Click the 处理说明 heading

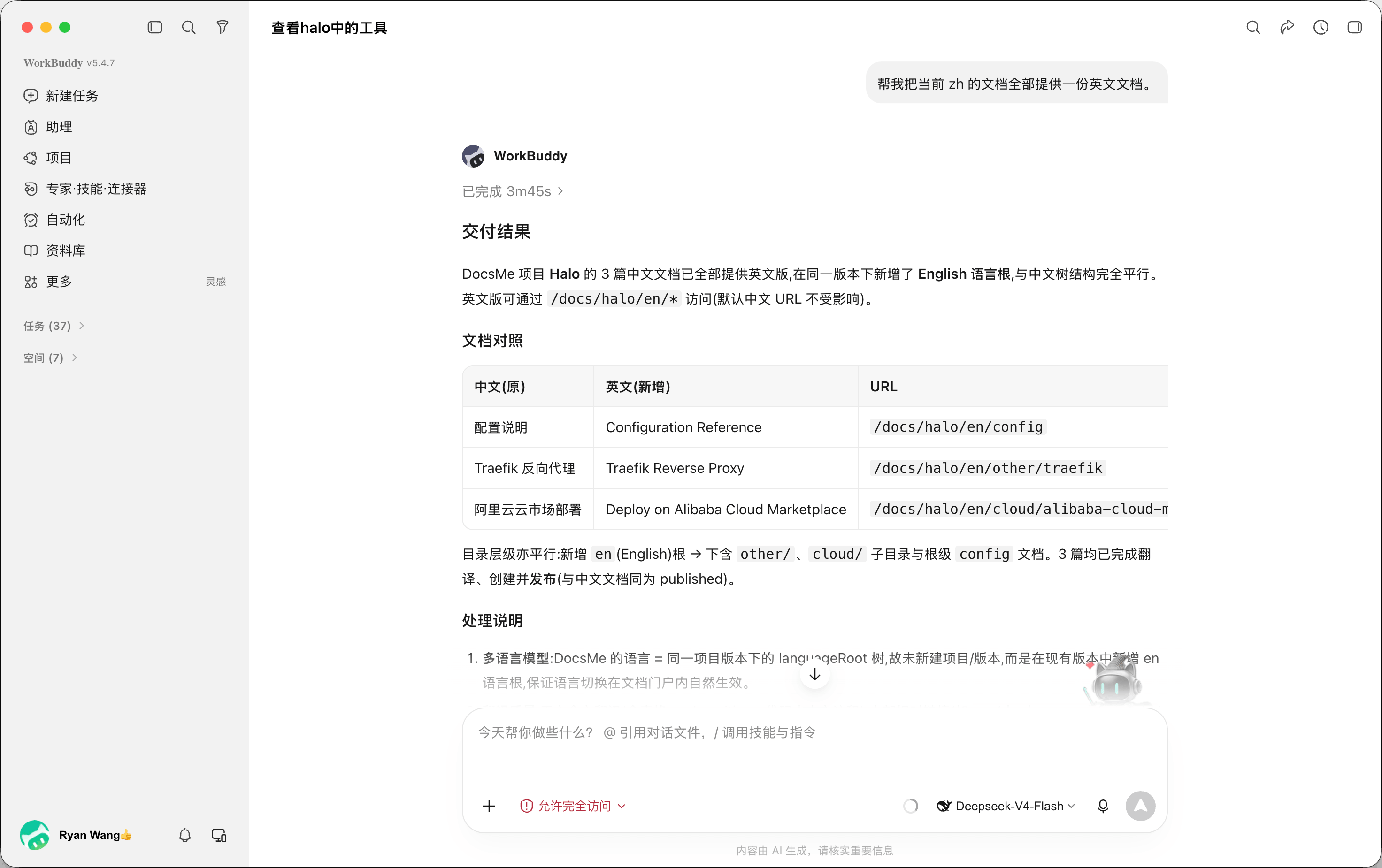pyautogui.click(x=492, y=621)
